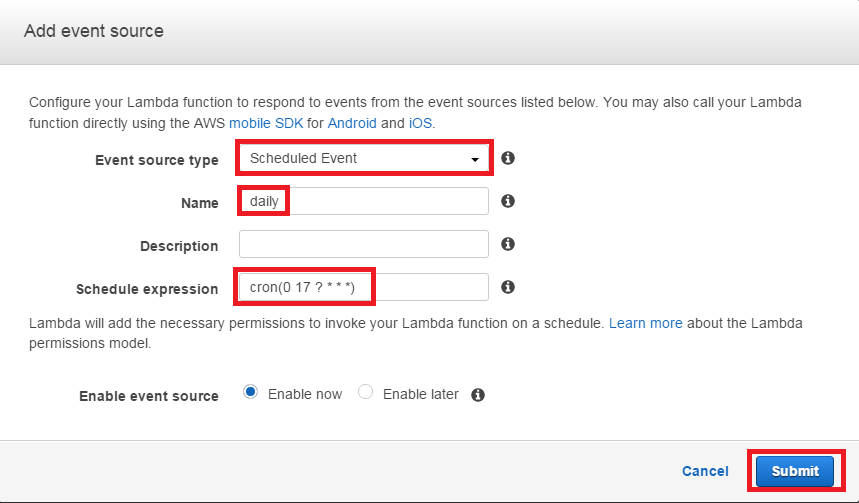Open the iOS link
This screenshot has width=859, height=503.
tap(420, 123)
